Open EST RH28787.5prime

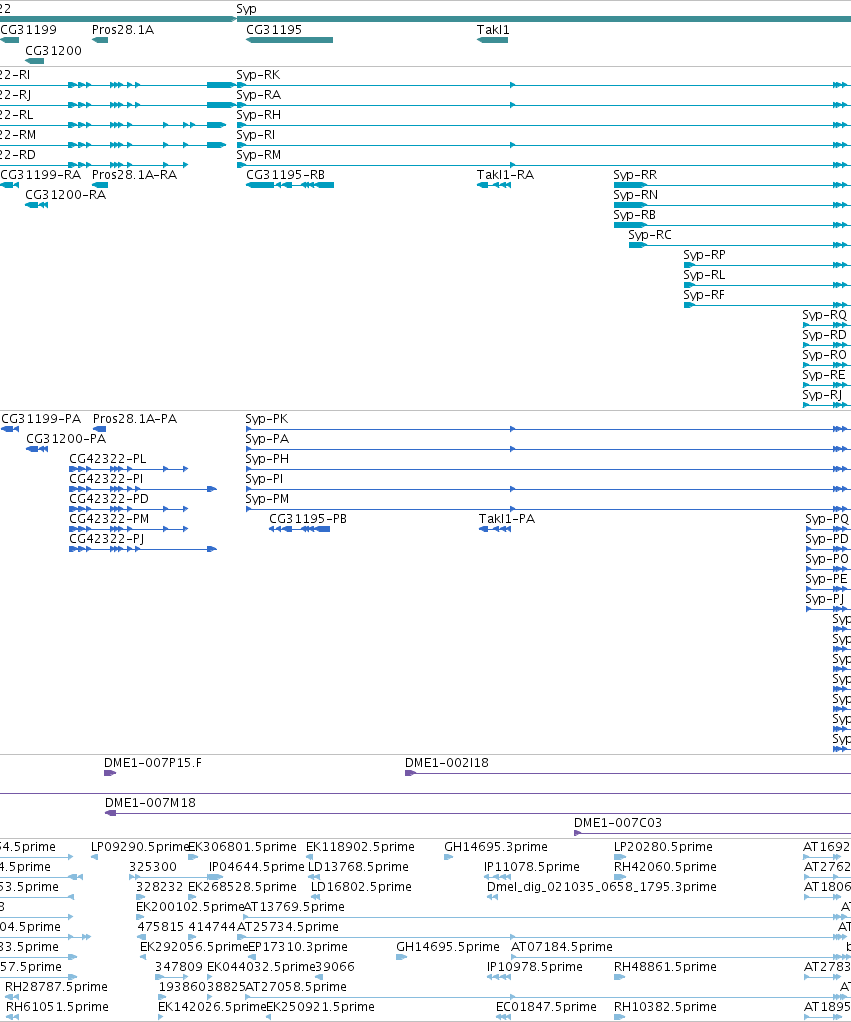[x=56, y=987]
